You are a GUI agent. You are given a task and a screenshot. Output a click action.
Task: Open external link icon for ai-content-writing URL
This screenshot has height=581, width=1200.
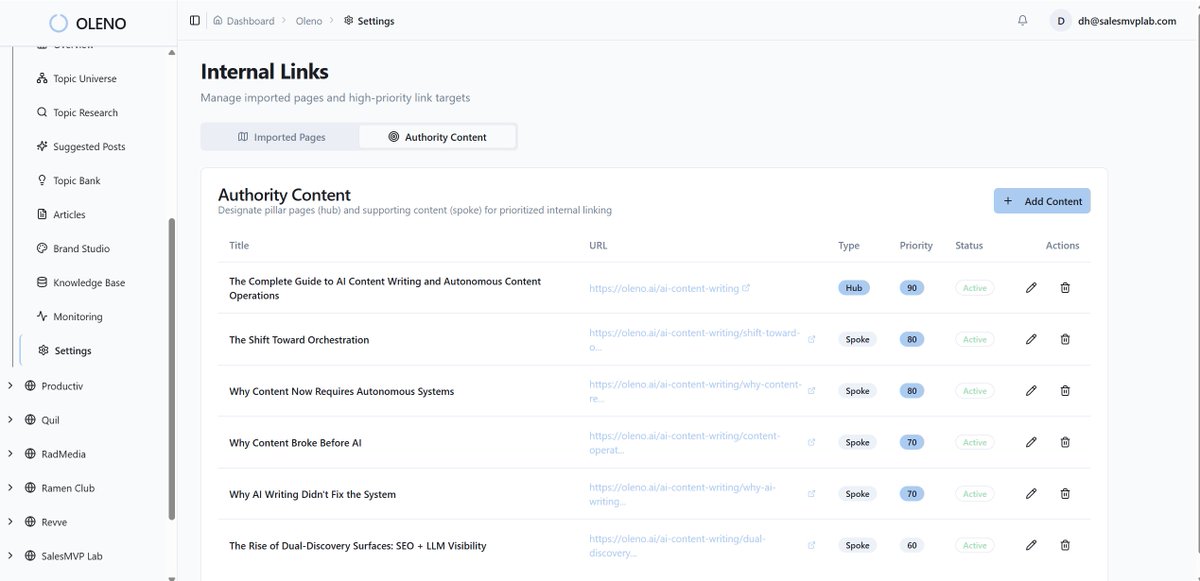tap(746, 288)
